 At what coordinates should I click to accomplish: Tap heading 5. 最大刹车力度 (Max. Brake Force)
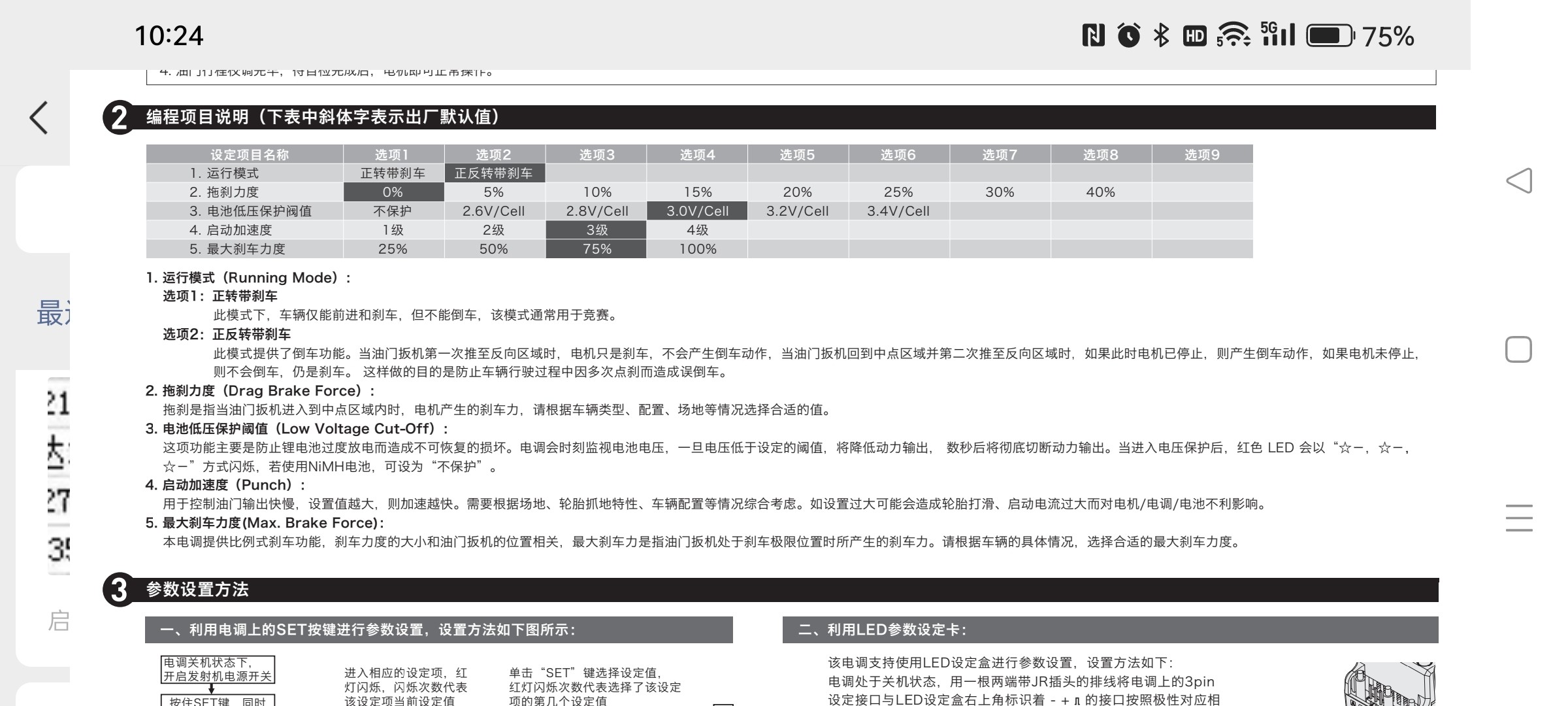point(265,523)
